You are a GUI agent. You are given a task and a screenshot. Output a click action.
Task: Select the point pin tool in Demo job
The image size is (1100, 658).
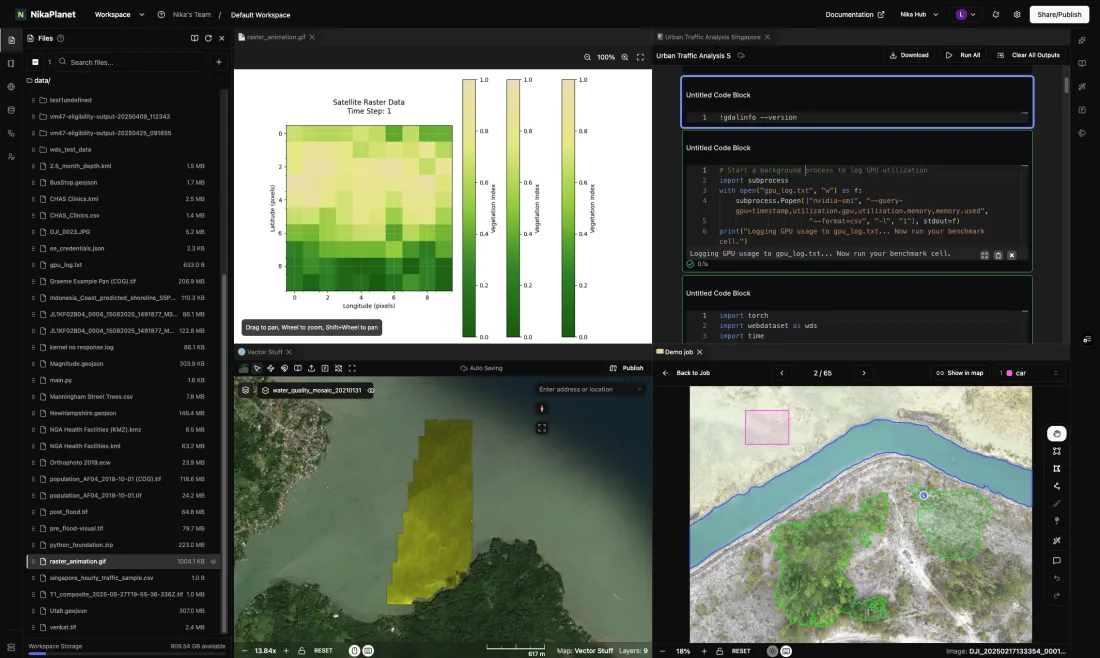[x=1057, y=521]
